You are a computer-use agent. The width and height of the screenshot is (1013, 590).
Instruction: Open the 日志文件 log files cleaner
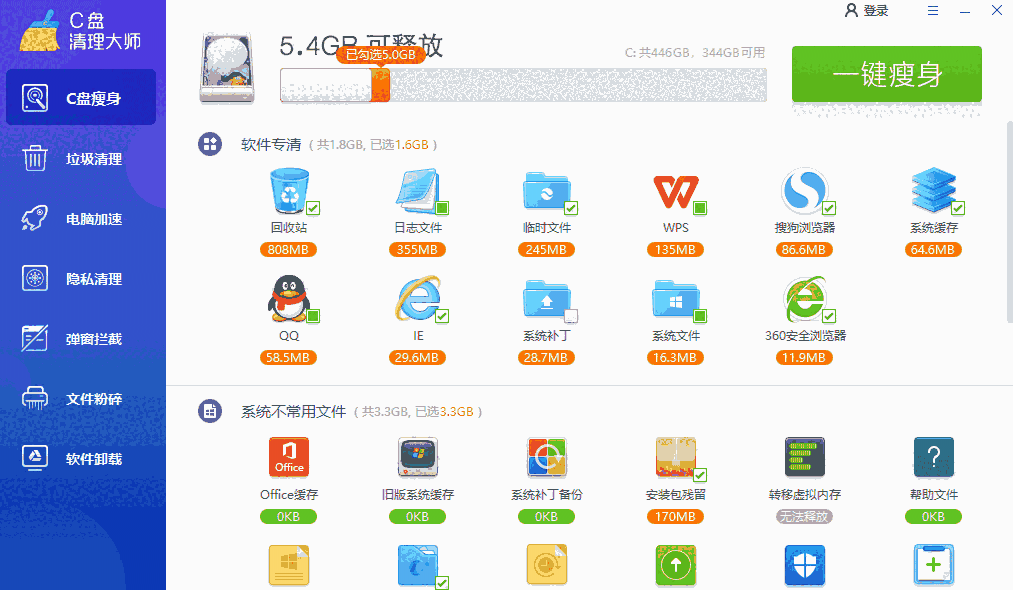[x=417, y=195]
